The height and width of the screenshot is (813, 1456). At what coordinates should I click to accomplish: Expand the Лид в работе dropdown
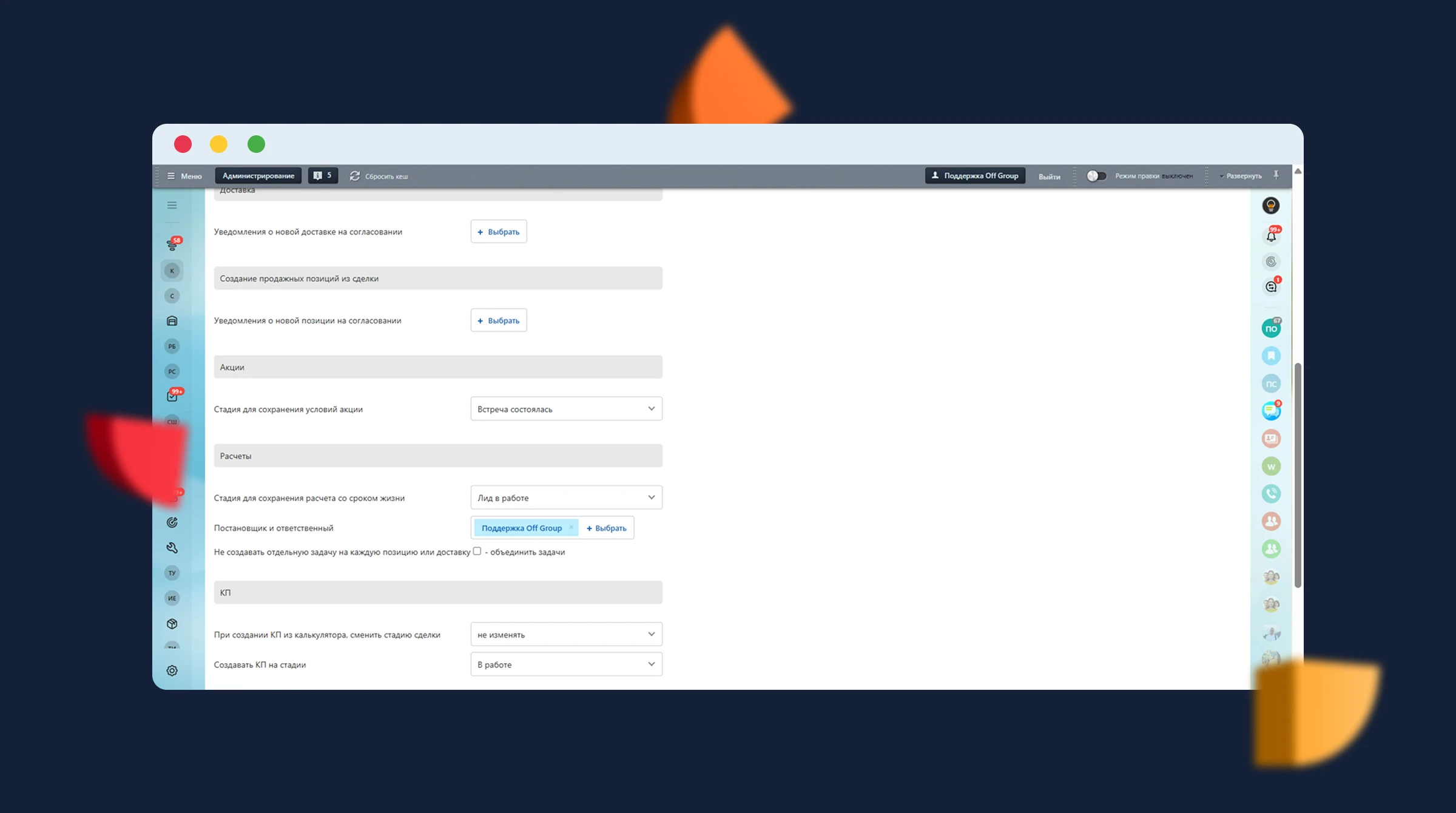[566, 498]
